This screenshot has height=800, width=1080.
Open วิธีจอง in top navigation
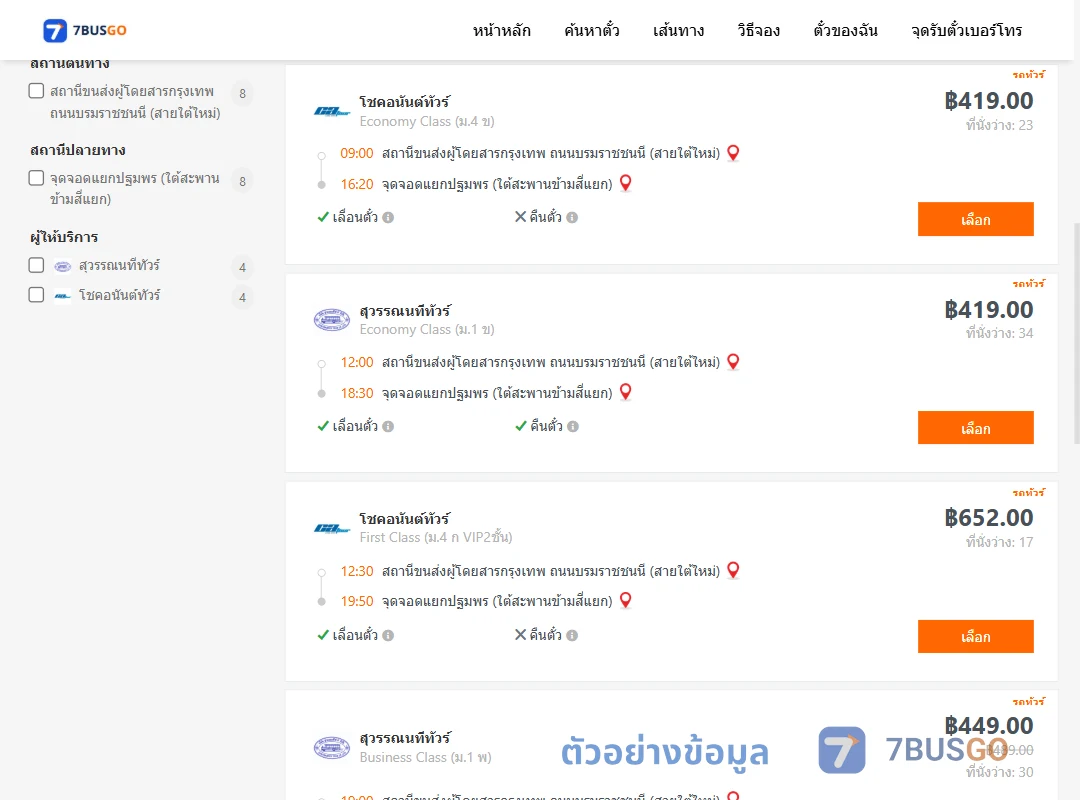(758, 30)
